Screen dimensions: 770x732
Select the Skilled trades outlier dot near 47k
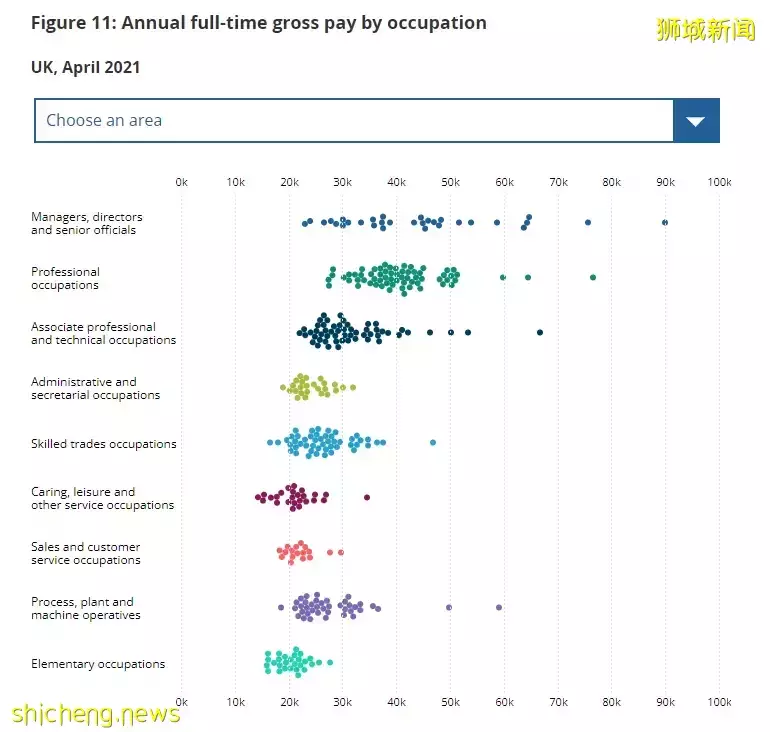click(x=433, y=442)
